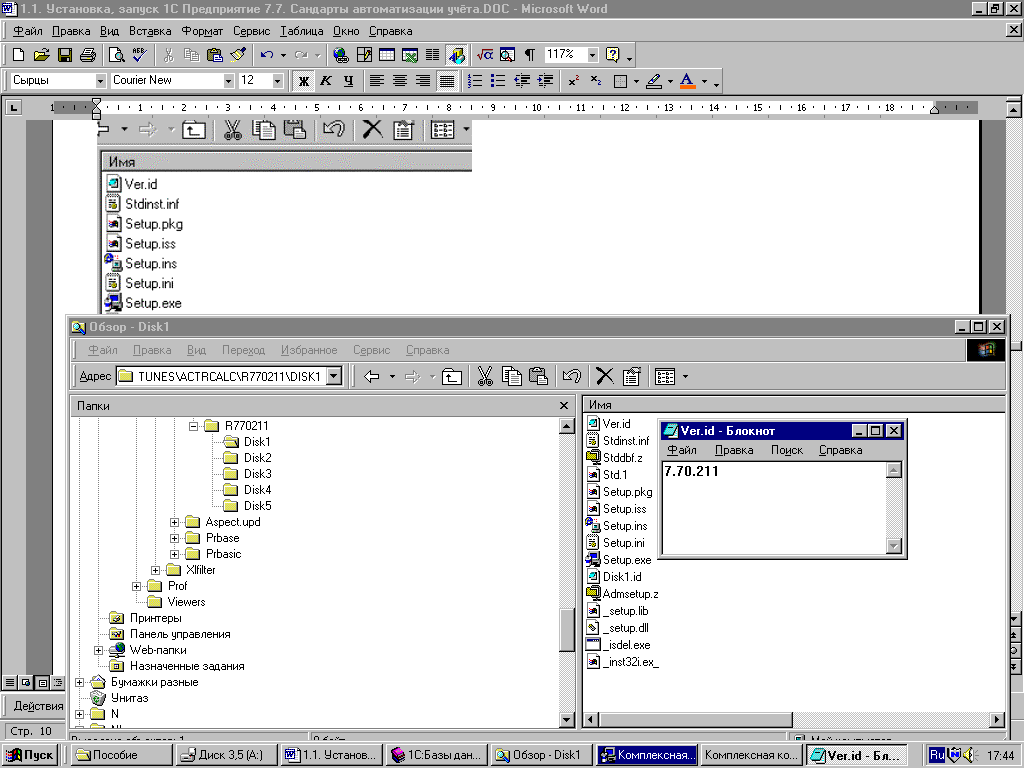Center the paragraph text
The height and width of the screenshot is (768, 1024).
click(400, 81)
